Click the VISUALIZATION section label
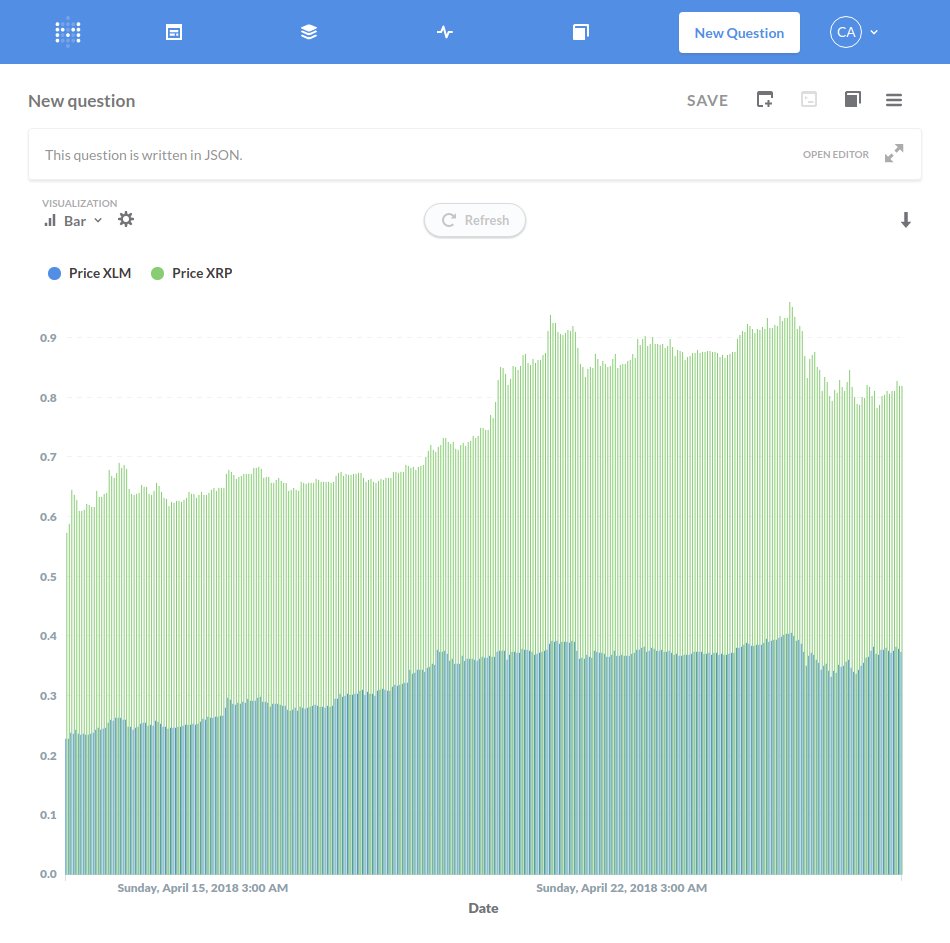The width and height of the screenshot is (950, 943). pos(79,203)
